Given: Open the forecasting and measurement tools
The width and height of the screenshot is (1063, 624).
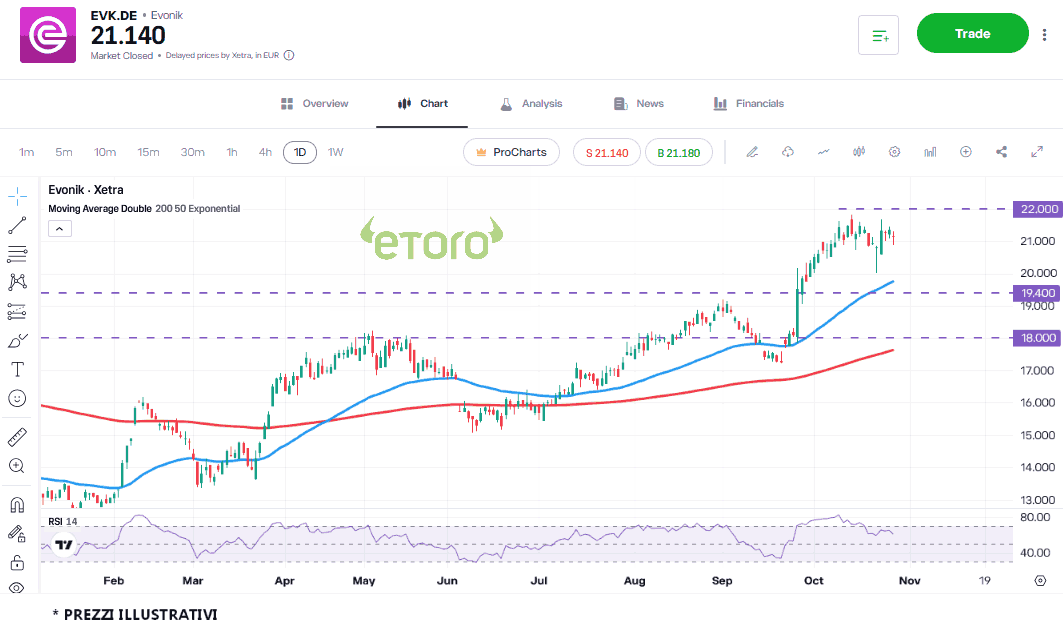Looking at the screenshot, I should pyautogui.click(x=18, y=311).
